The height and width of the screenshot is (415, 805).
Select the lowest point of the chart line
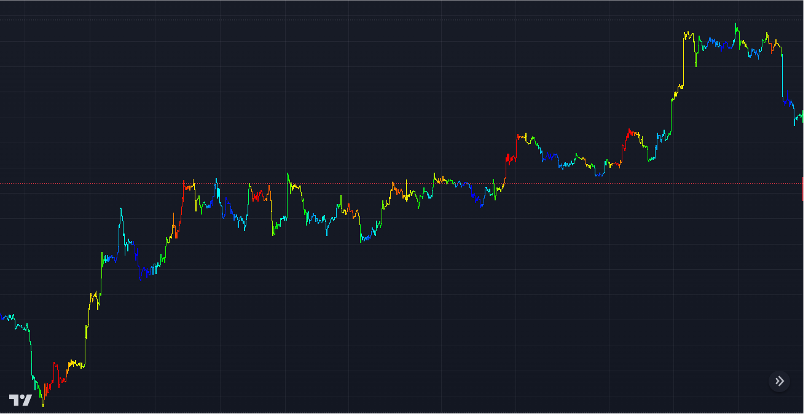pyautogui.click(x=42, y=405)
